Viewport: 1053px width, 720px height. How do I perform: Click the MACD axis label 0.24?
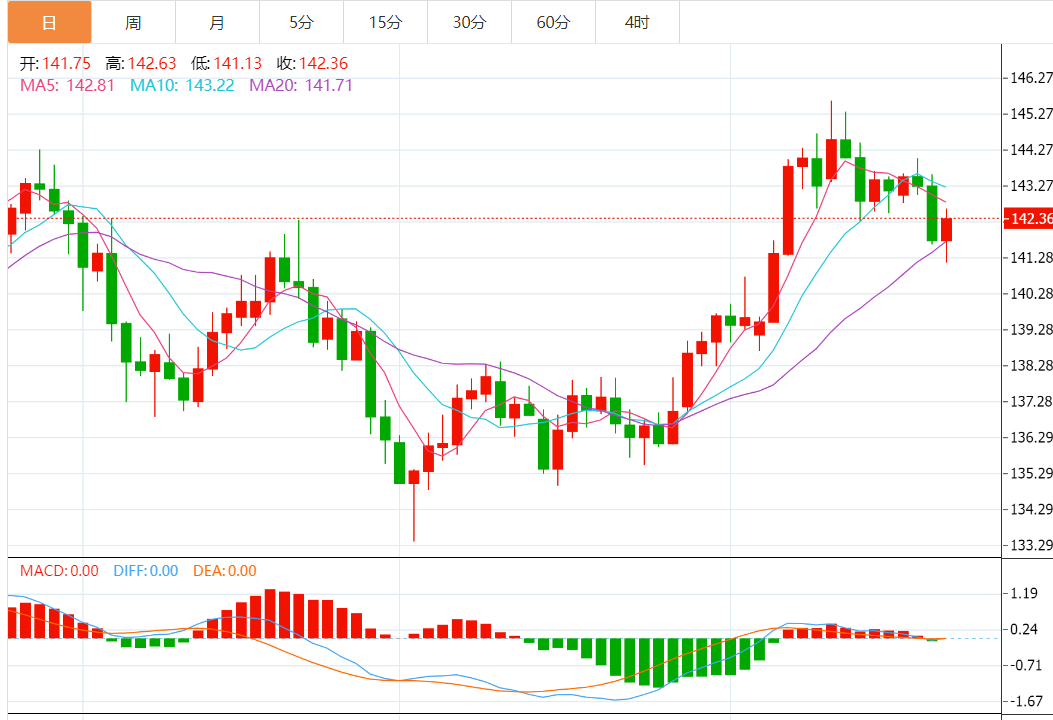[1024, 629]
